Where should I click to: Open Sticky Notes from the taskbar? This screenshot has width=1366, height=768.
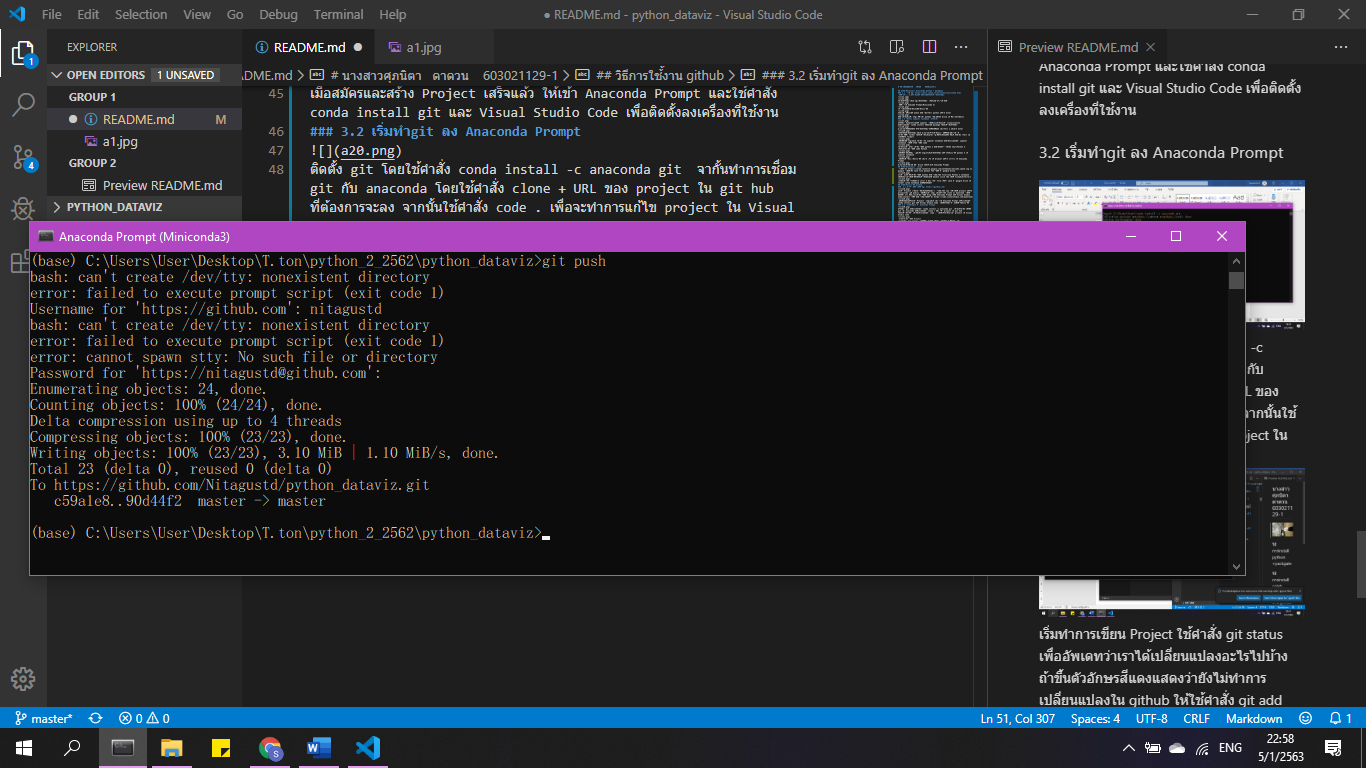(221, 747)
